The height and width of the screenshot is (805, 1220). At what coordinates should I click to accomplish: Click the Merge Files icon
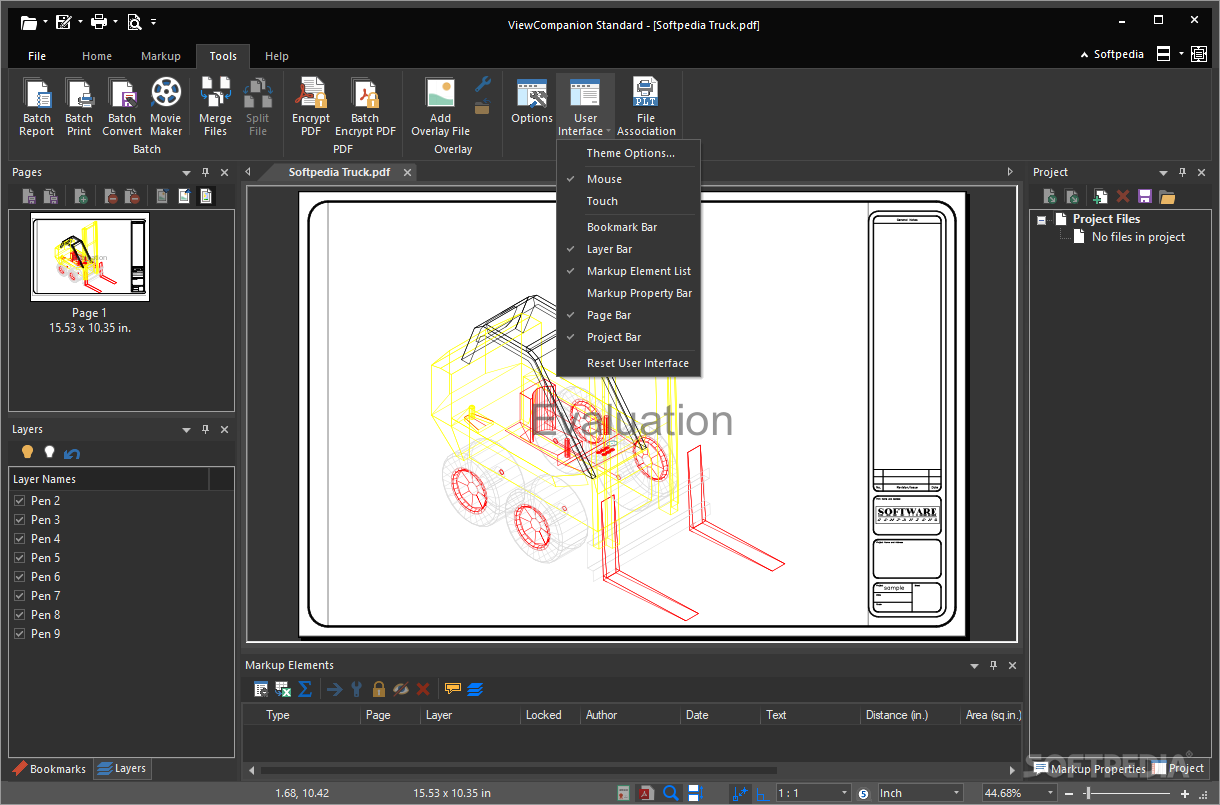pos(215,92)
